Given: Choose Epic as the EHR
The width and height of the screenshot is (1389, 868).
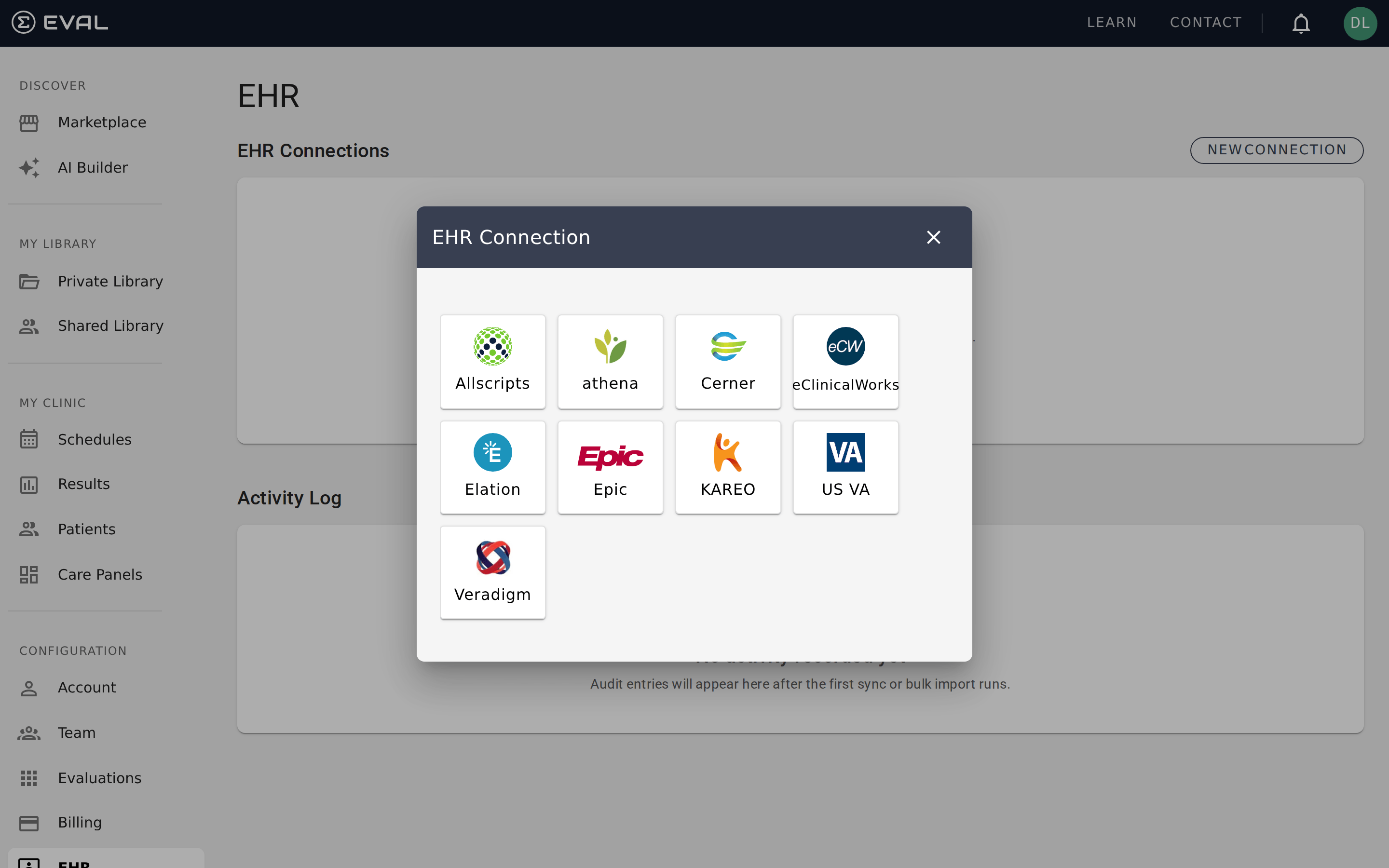Looking at the screenshot, I should click(610, 467).
